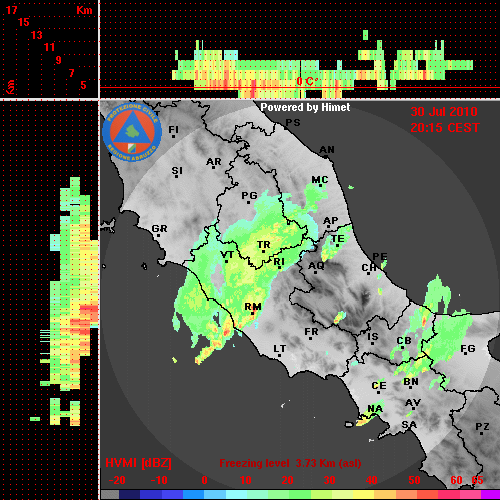
Task: Click the 'Powered by Himet' label
Action: click(305, 107)
